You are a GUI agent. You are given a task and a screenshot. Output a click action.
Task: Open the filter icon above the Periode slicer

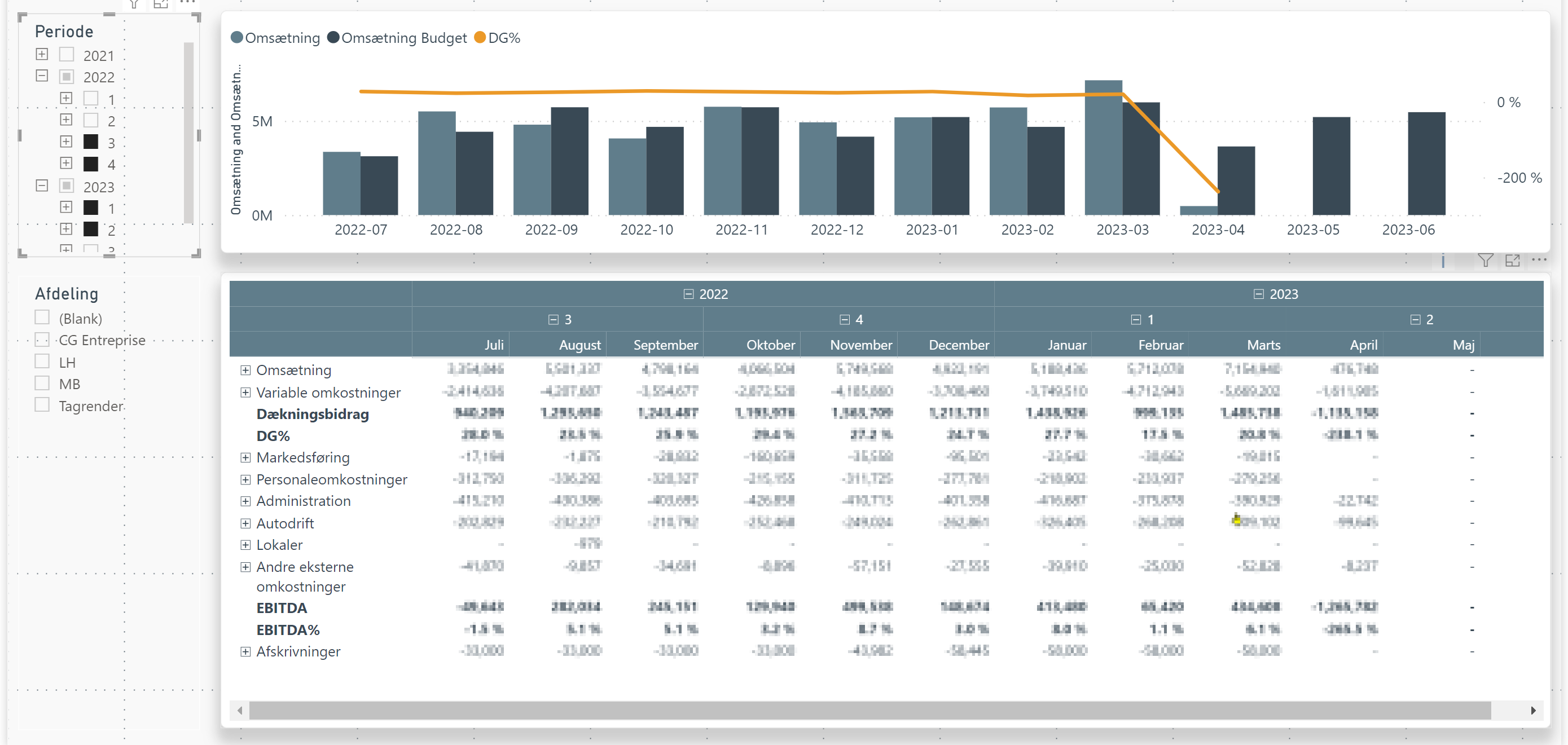[x=134, y=5]
